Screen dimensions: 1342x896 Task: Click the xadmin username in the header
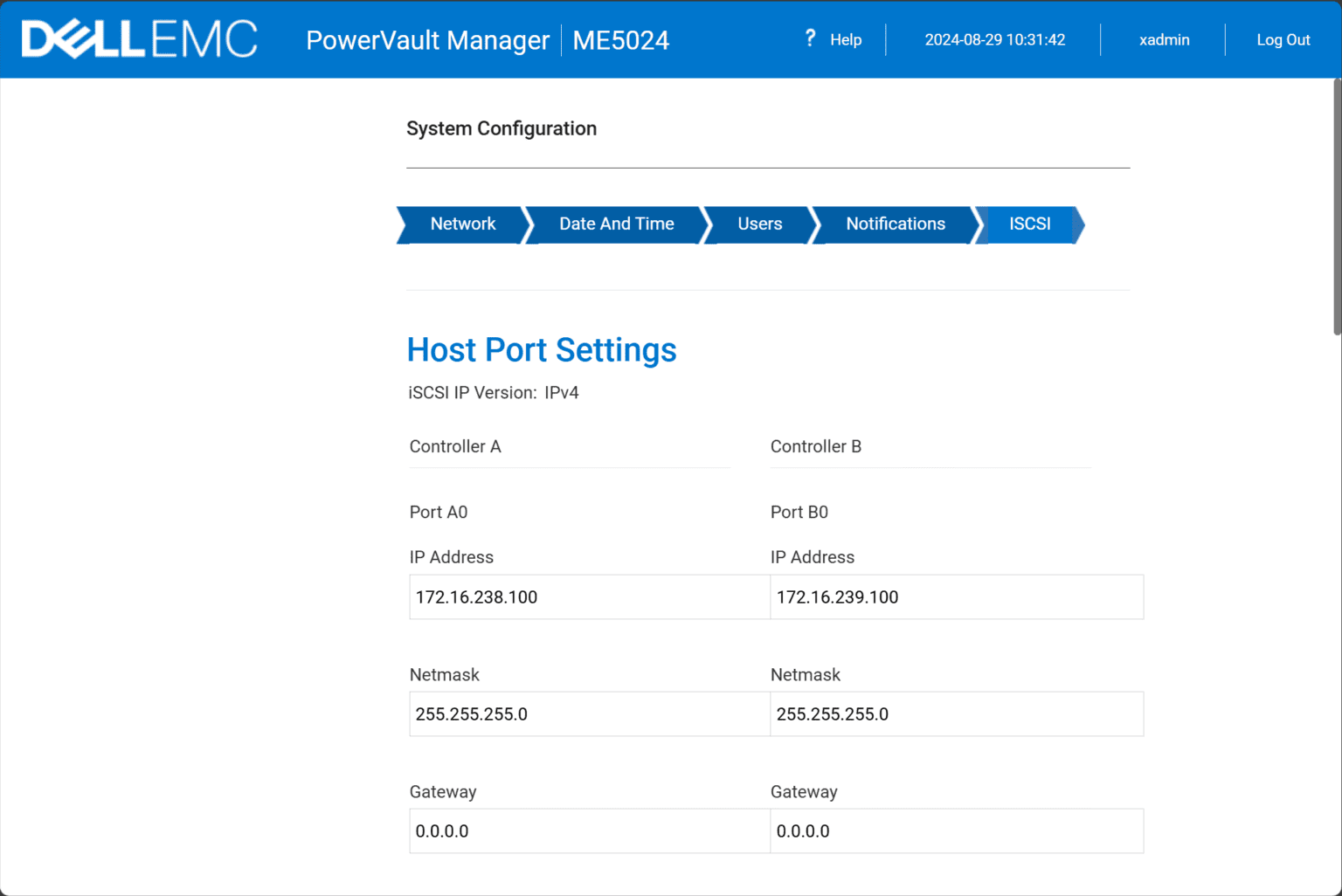click(1164, 39)
